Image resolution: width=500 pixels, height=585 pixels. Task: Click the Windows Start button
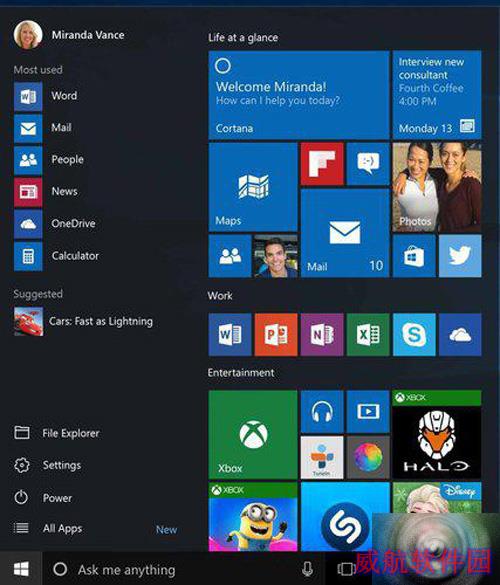pos(21,569)
